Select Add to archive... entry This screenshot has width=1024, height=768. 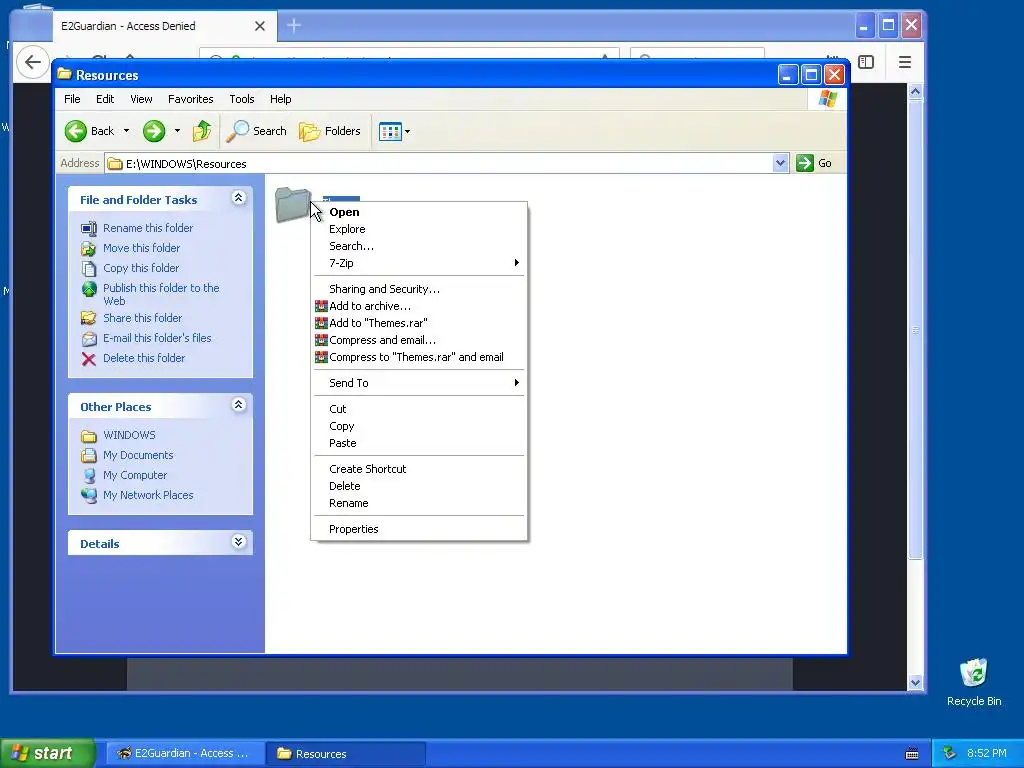pyautogui.click(x=419, y=306)
